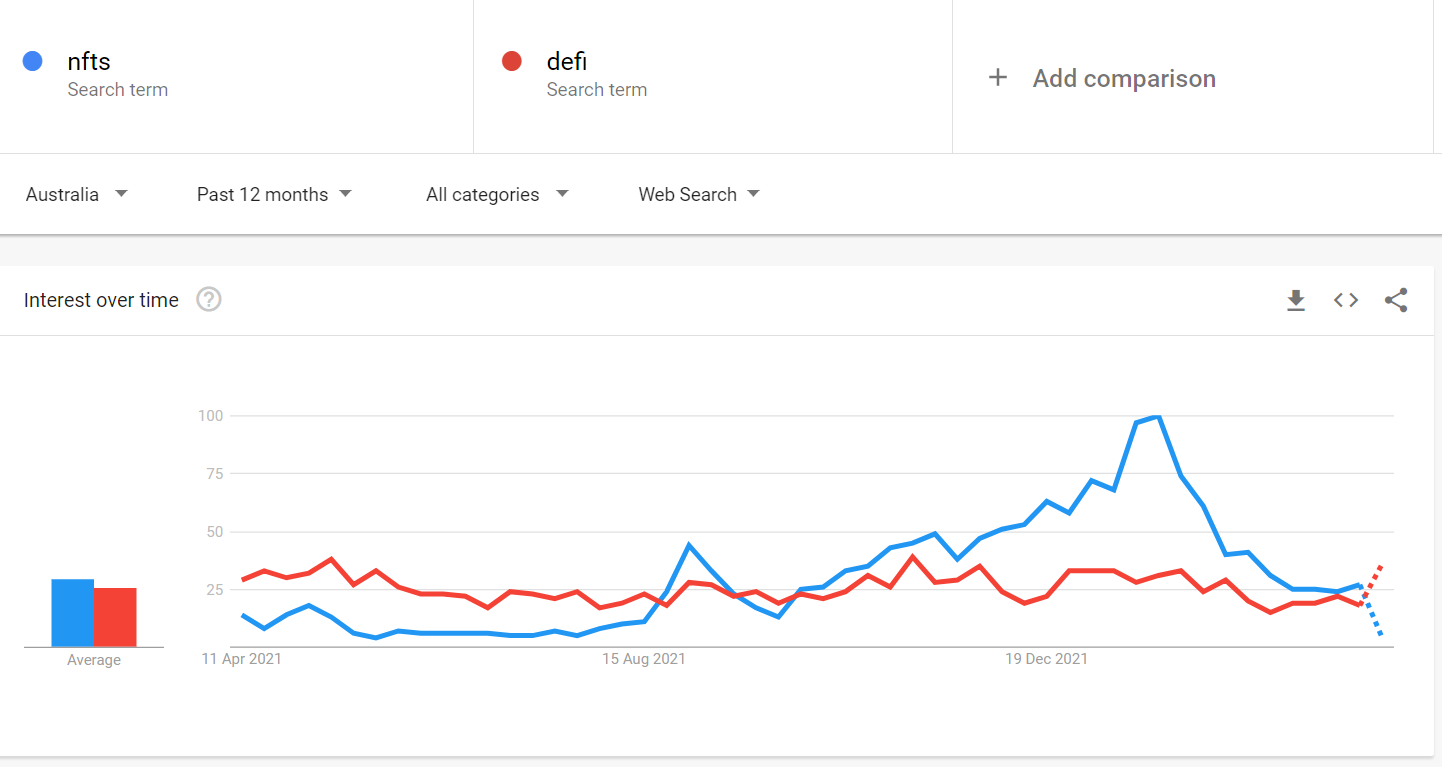Click the Add comparison button
The height and width of the screenshot is (767, 1442).
pyautogui.click(x=1124, y=78)
